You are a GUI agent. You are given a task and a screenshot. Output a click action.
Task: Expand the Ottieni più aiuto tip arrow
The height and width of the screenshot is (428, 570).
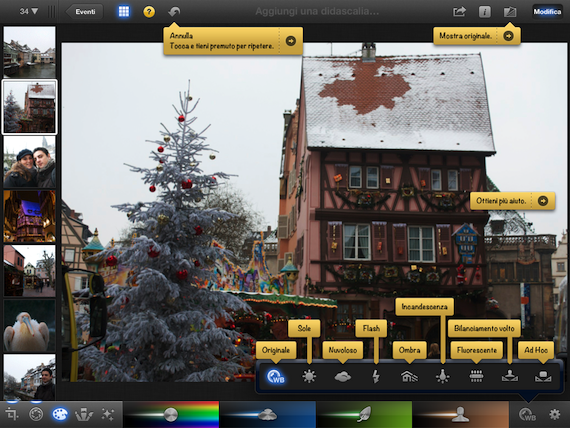pos(543,201)
